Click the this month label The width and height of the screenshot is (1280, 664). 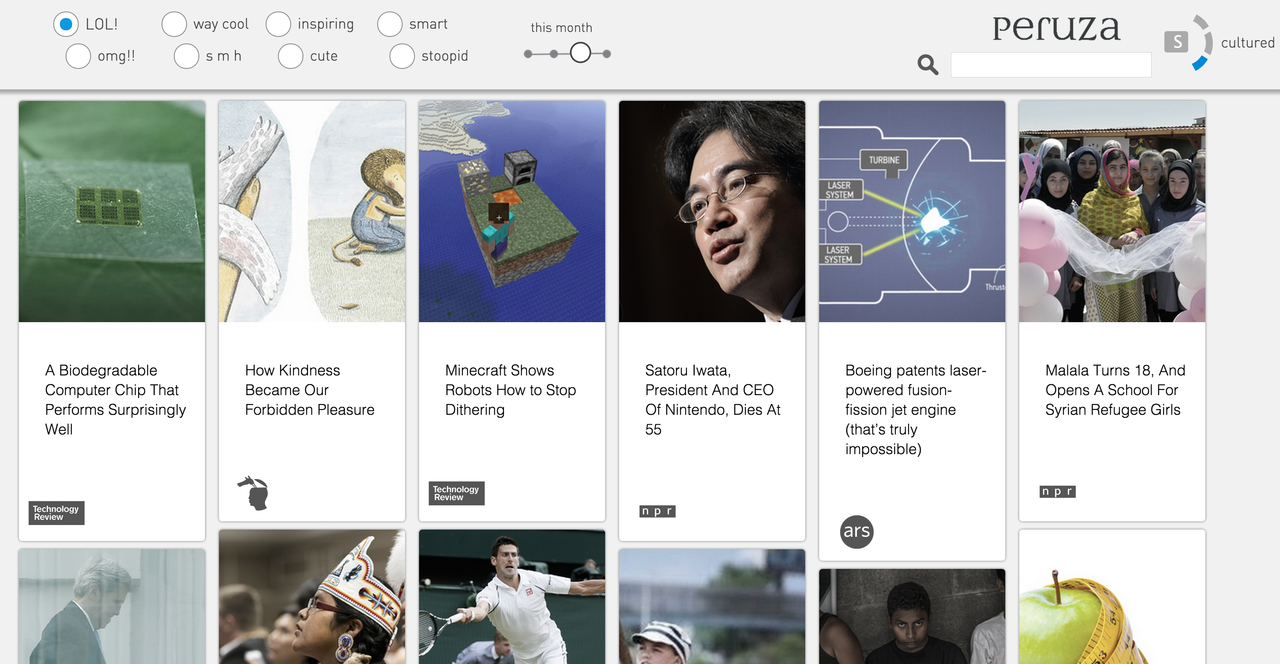[561, 28]
